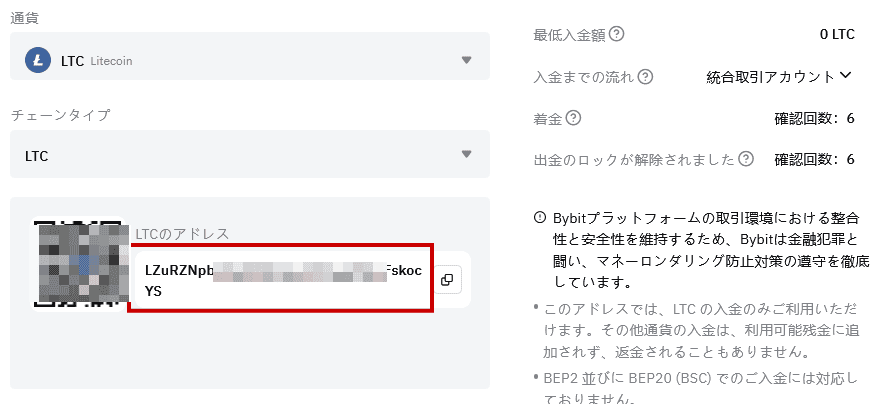This screenshot has width=885, height=404.
Task: Show help for 入金までの流れ
Action: point(646,76)
